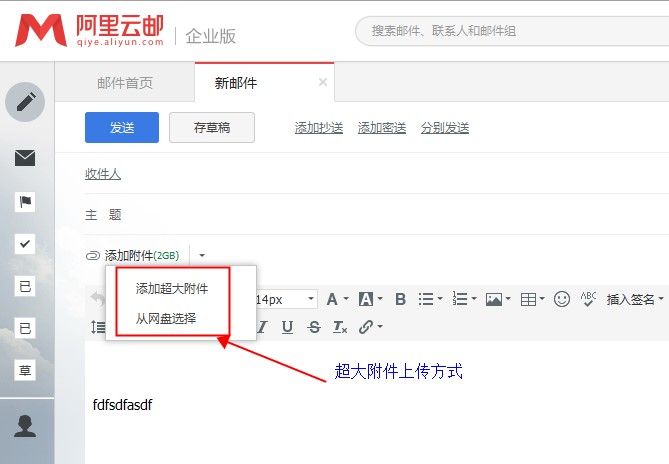Toggle underline text formatting
This screenshot has height=464, width=669.
click(x=287, y=327)
